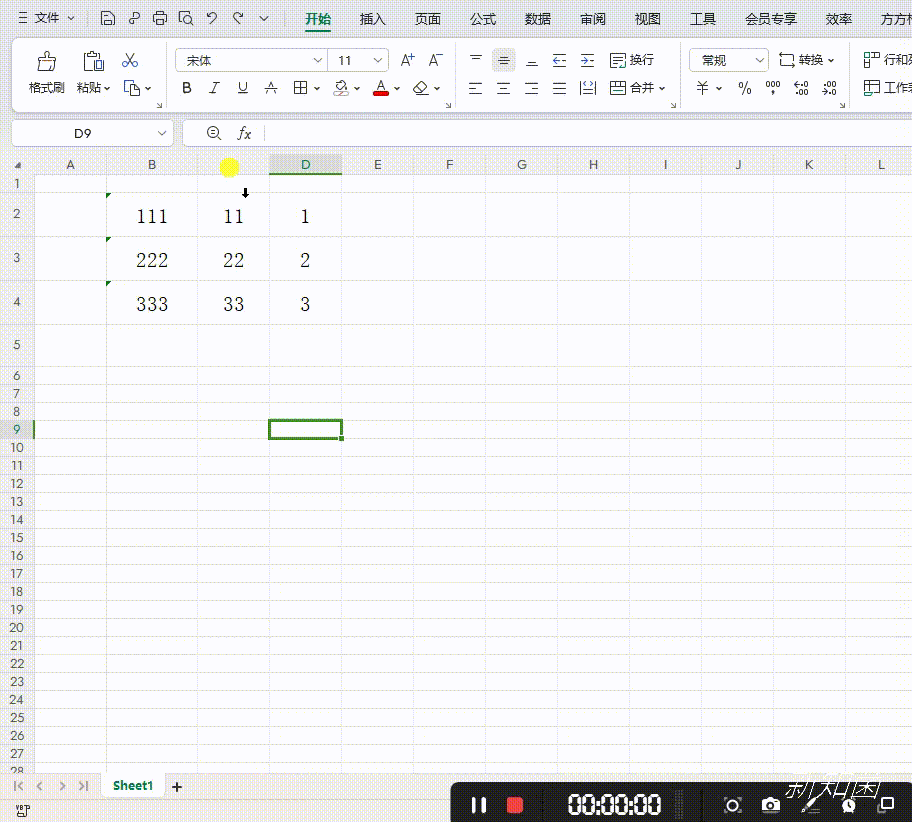
Task: Click the fx insert function icon
Action: pyautogui.click(x=244, y=133)
